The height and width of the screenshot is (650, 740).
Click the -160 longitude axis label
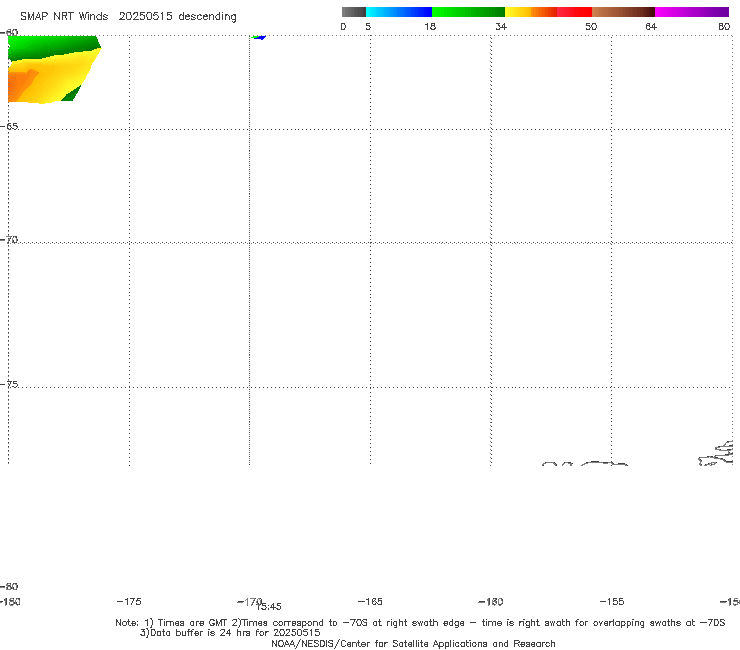pos(491,601)
